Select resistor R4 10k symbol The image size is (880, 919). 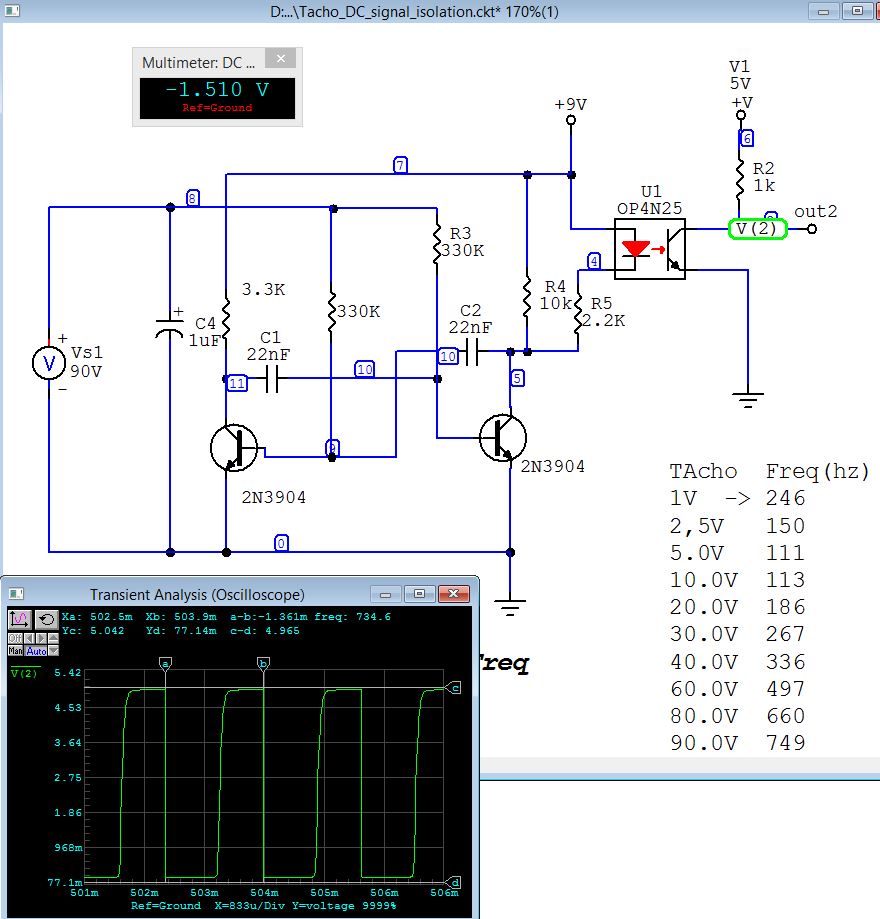click(527, 298)
